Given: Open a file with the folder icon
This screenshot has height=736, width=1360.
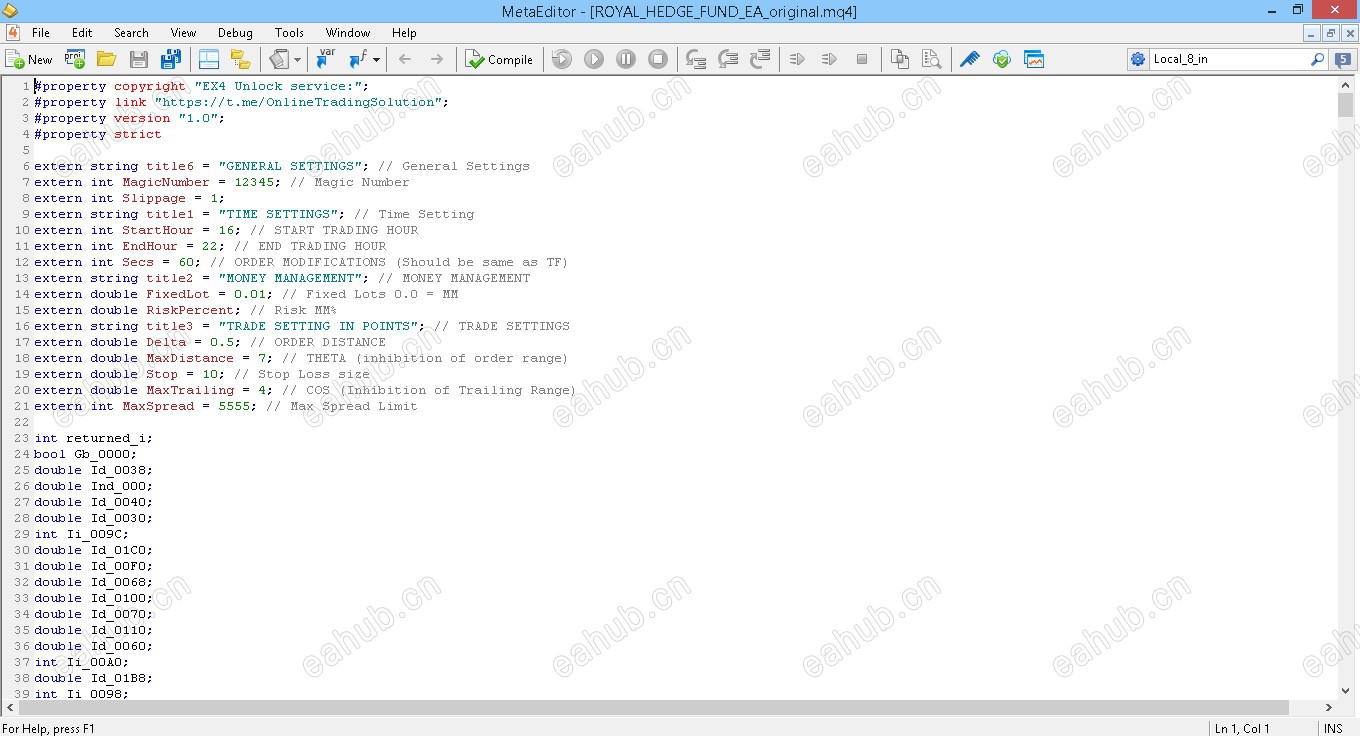Looking at the screenshot, I should [x=107, y=59].
